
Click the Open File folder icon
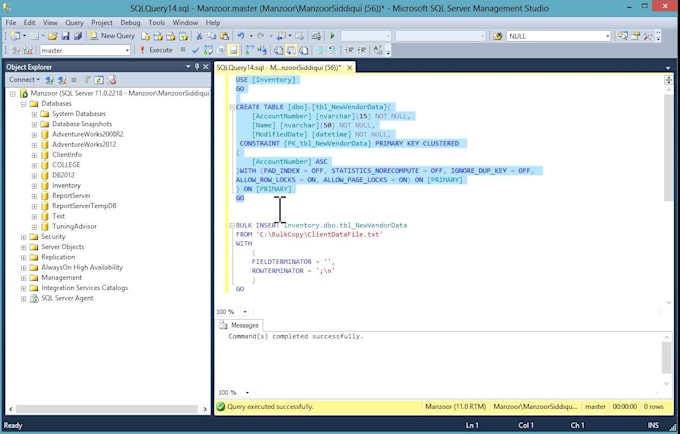[52, 36]
